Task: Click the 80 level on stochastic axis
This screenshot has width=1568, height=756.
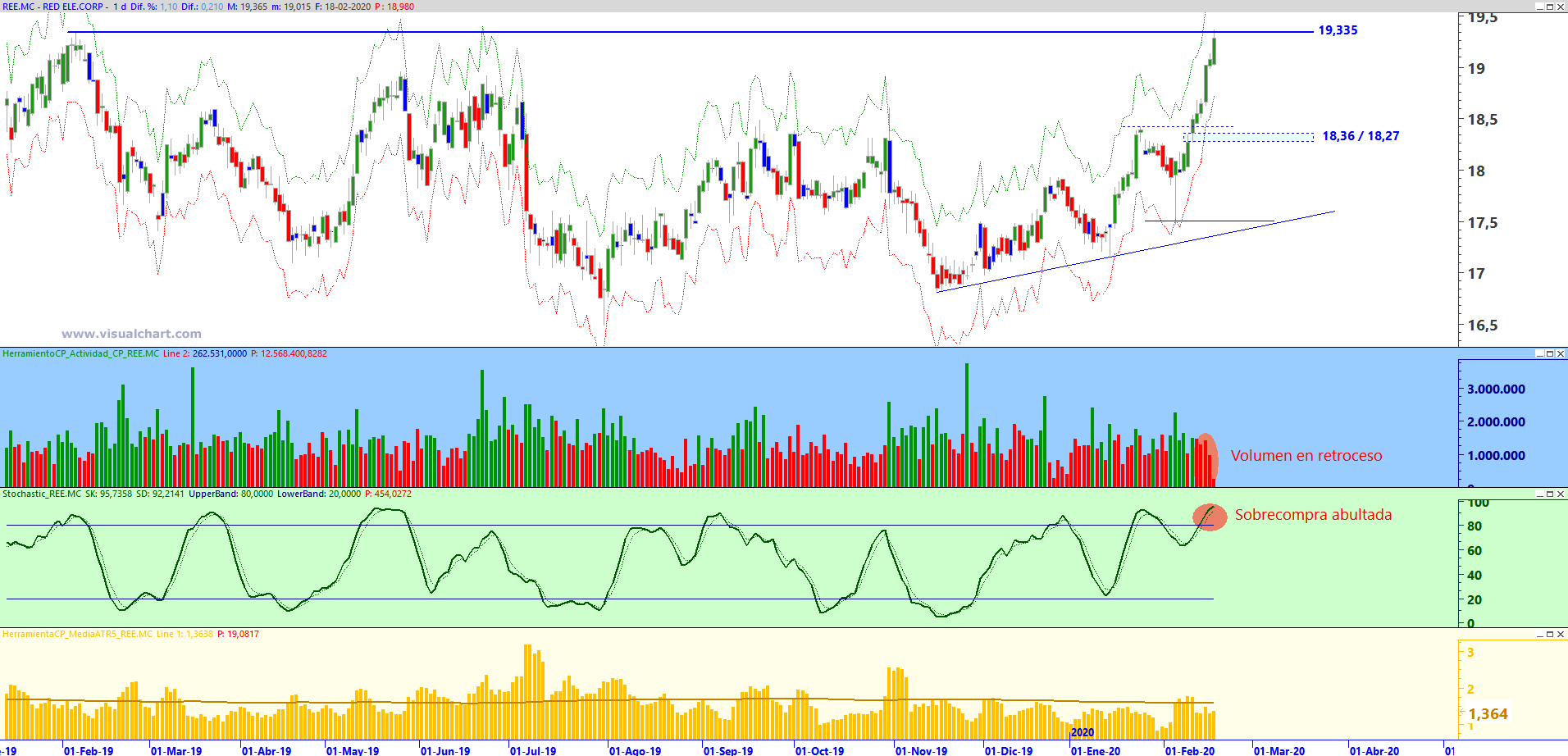Action: tap(1475, 526)
